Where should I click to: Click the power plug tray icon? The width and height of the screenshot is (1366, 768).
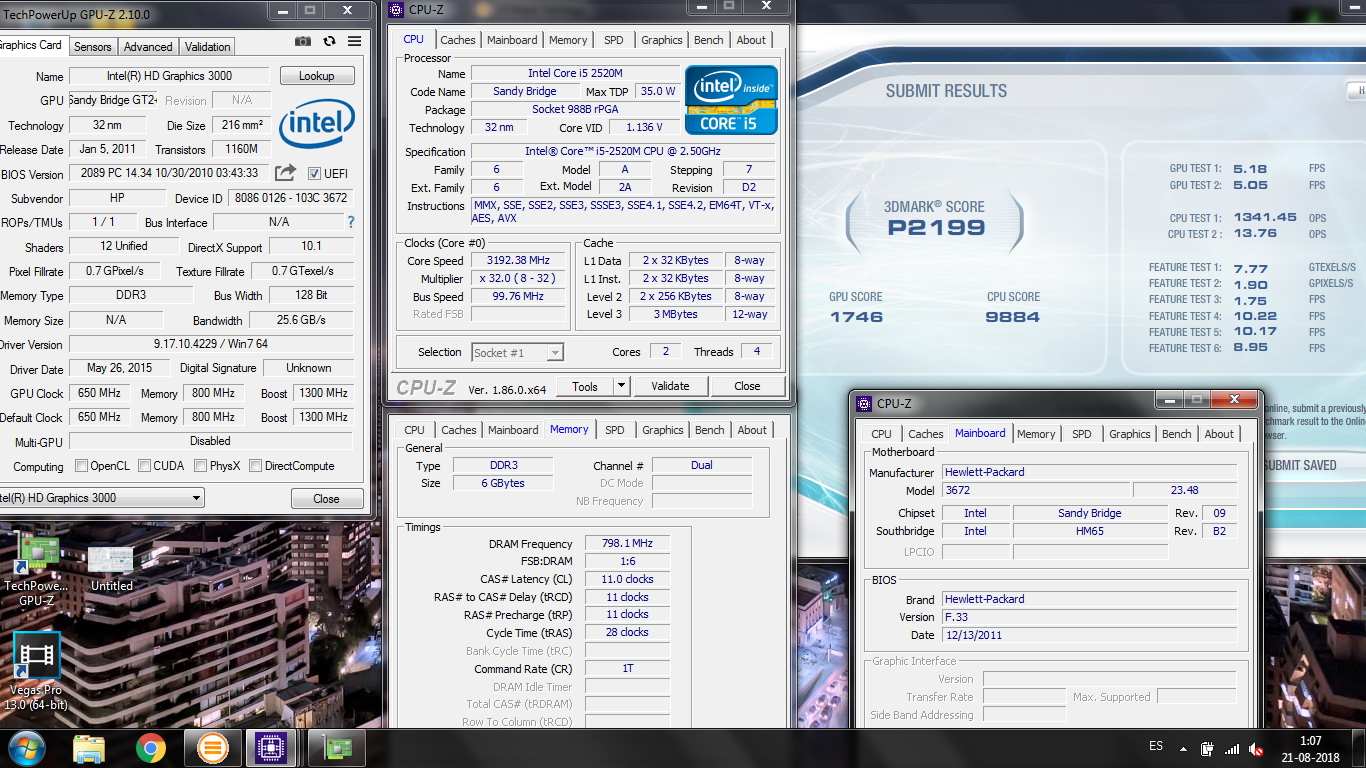pos(1207,748)
